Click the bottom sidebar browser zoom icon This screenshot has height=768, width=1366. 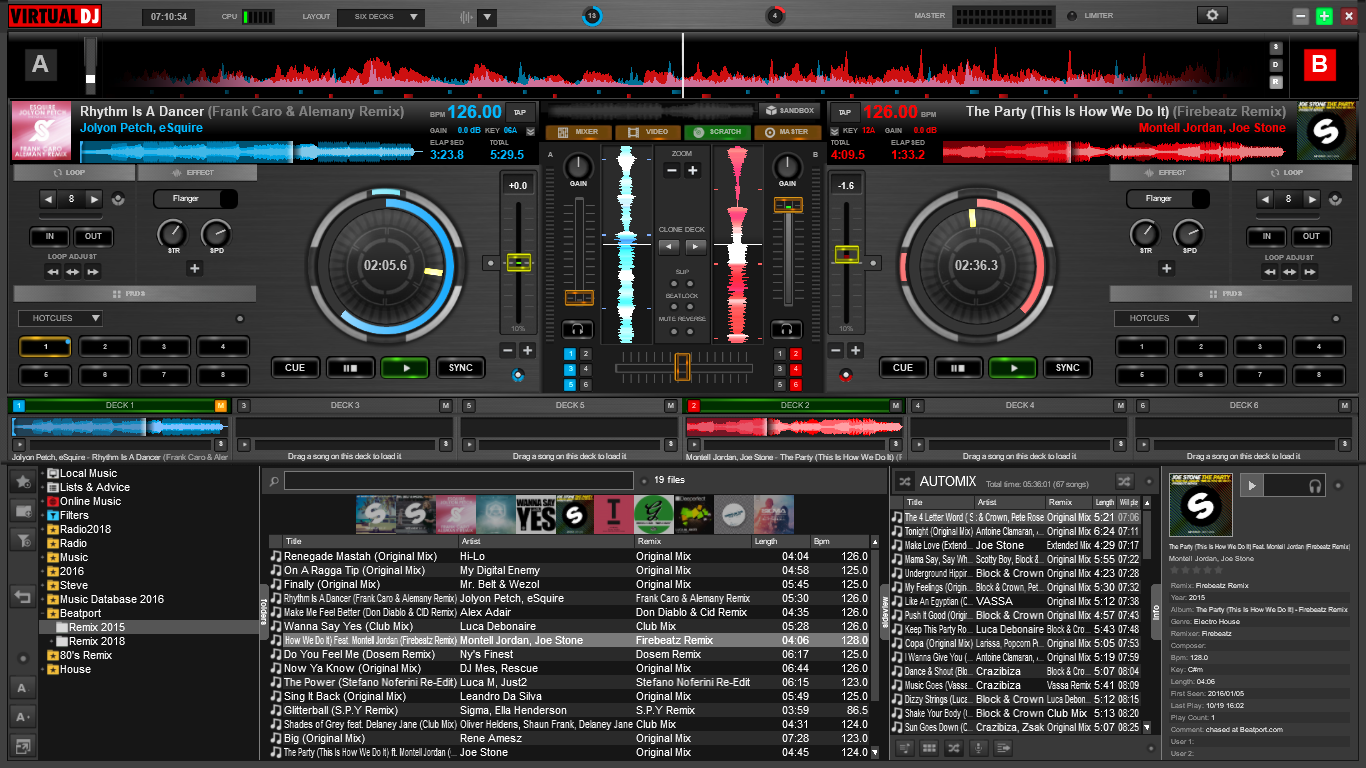(22, 745)
